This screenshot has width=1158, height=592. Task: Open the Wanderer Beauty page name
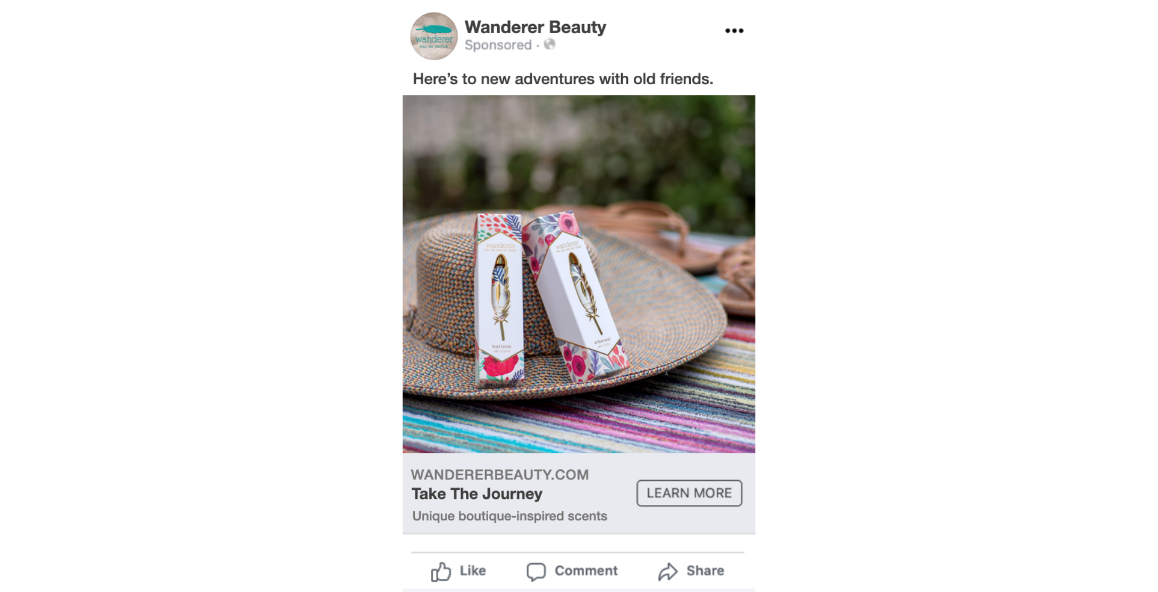coord(535,27)
